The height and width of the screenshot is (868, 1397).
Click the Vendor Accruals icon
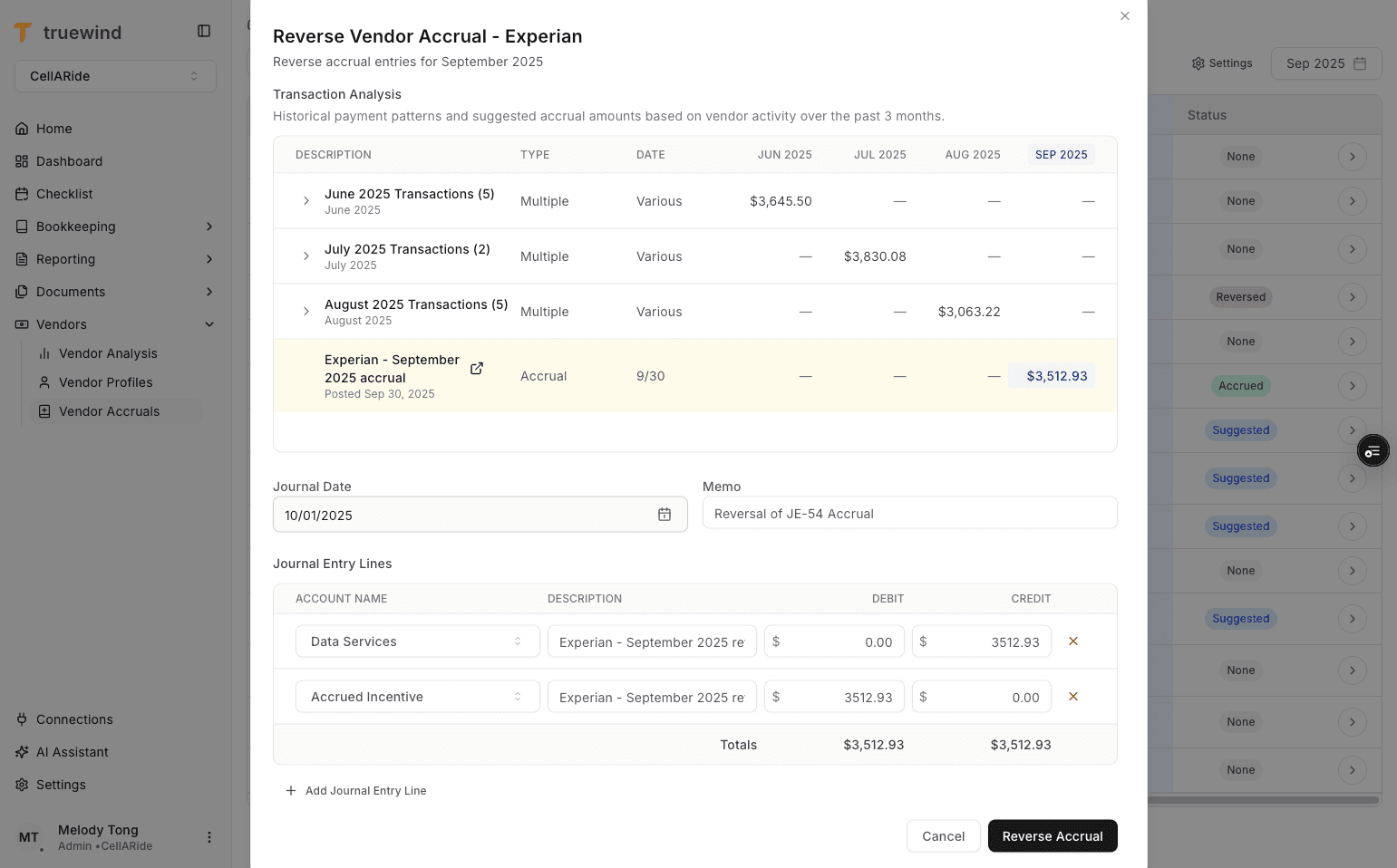click(44, 411)
